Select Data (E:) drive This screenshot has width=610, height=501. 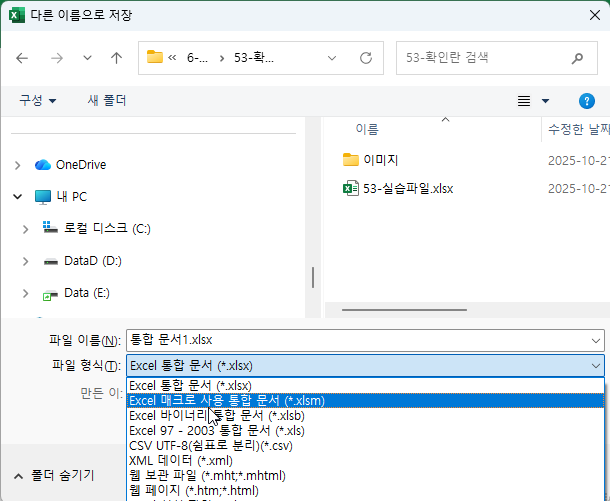76,293
